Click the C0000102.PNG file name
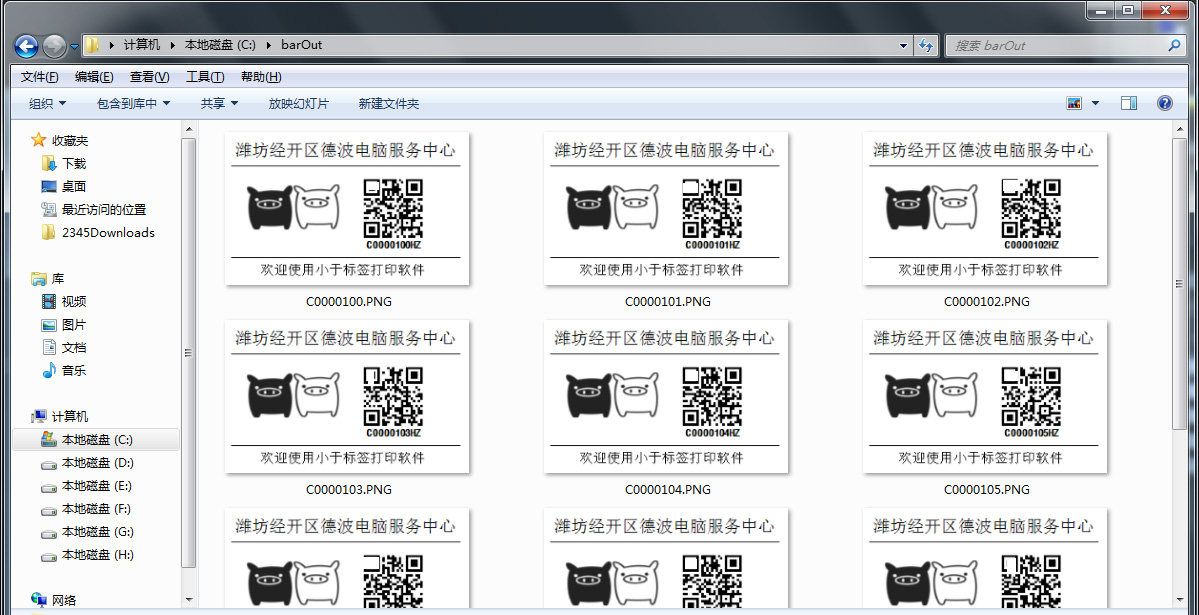This screenshot has height=615, width=1199. coord(986,301)
